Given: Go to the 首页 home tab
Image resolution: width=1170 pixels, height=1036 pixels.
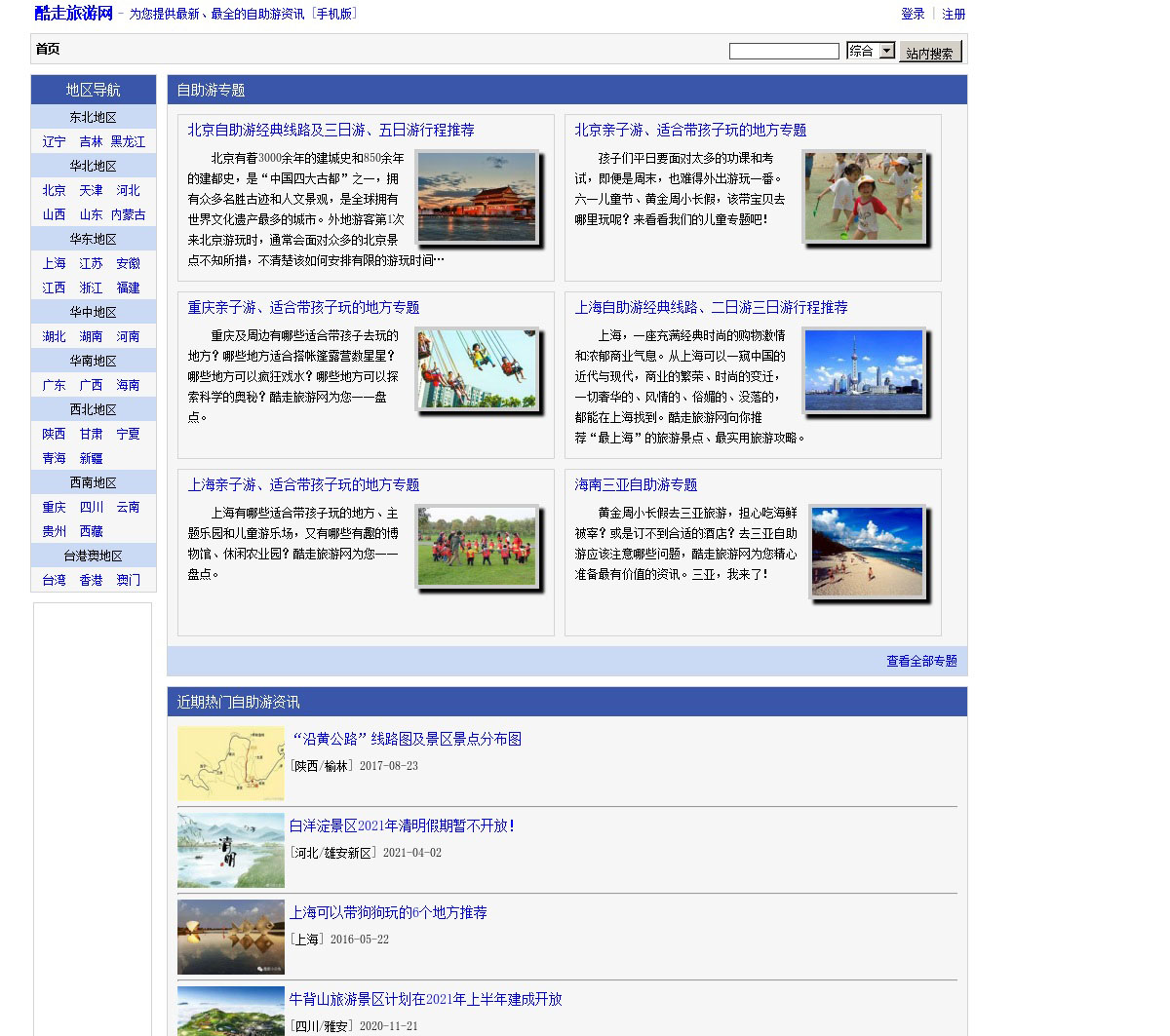Looking at the screenshot, I should (48, 49).
